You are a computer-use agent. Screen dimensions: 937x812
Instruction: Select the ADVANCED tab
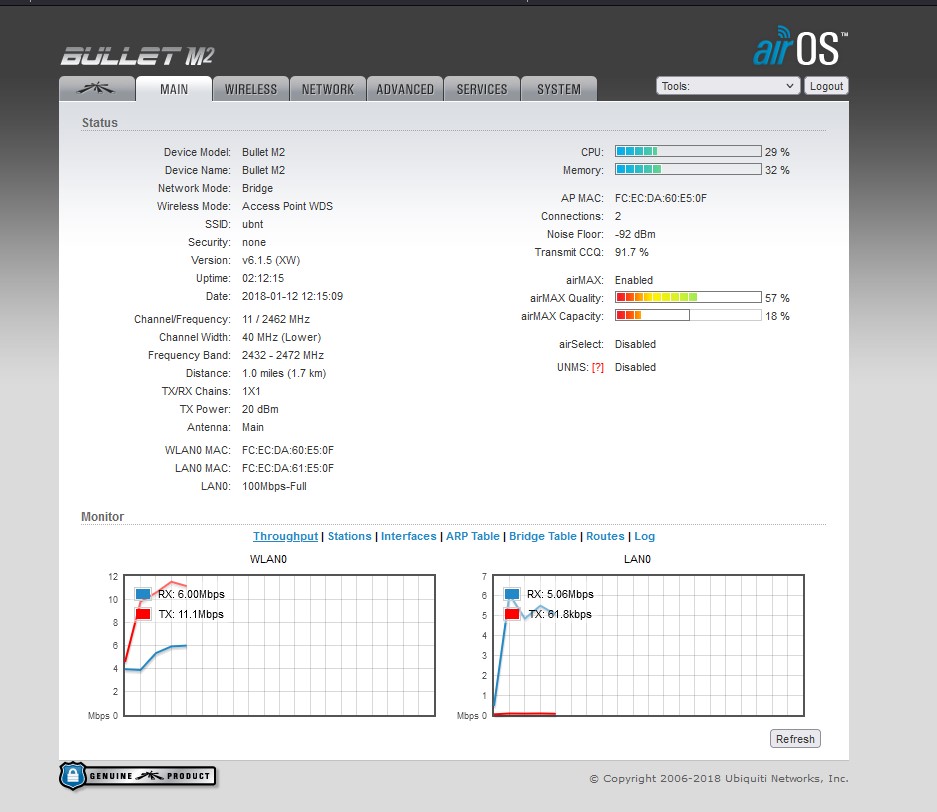click(405, 89)
